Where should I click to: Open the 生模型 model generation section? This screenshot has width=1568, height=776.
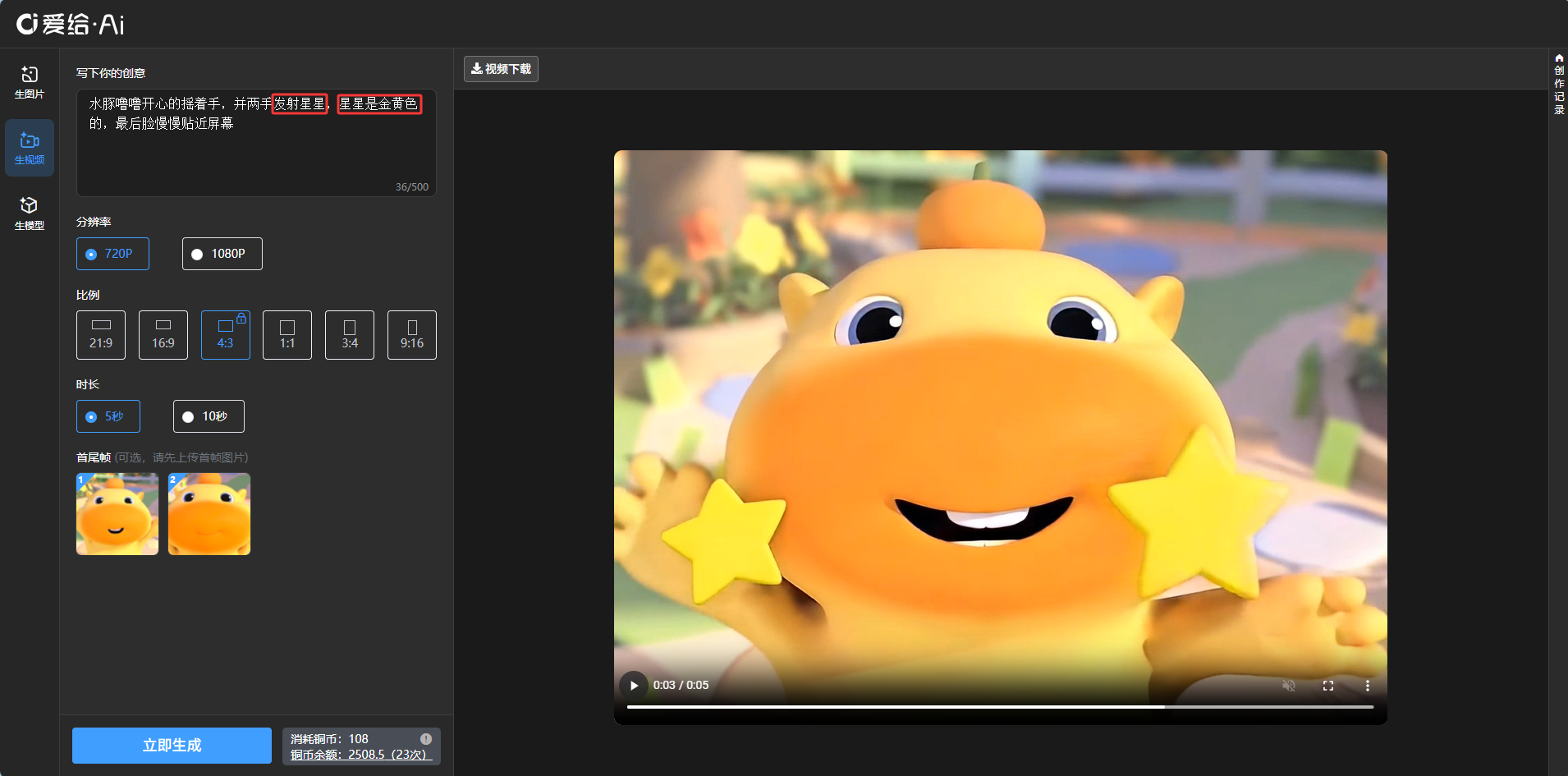pyautogui.click(x=30, y=214)
